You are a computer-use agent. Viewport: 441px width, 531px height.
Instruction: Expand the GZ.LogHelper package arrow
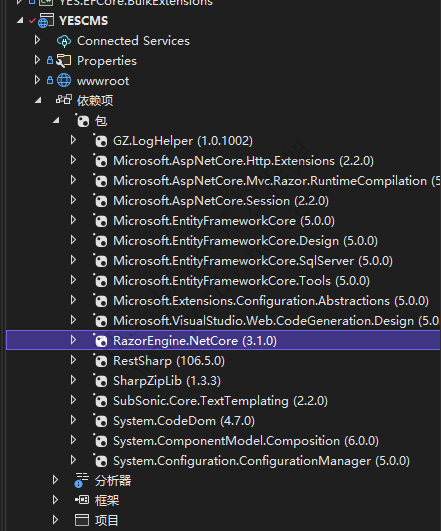73,140
